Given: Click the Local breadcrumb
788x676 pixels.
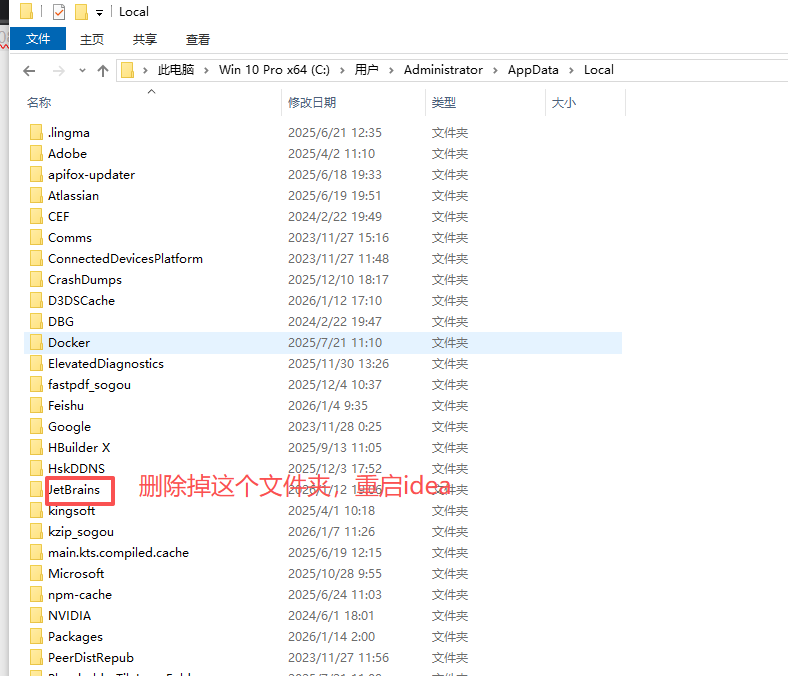Looking at the screenshot, I should tap(599, 70).
